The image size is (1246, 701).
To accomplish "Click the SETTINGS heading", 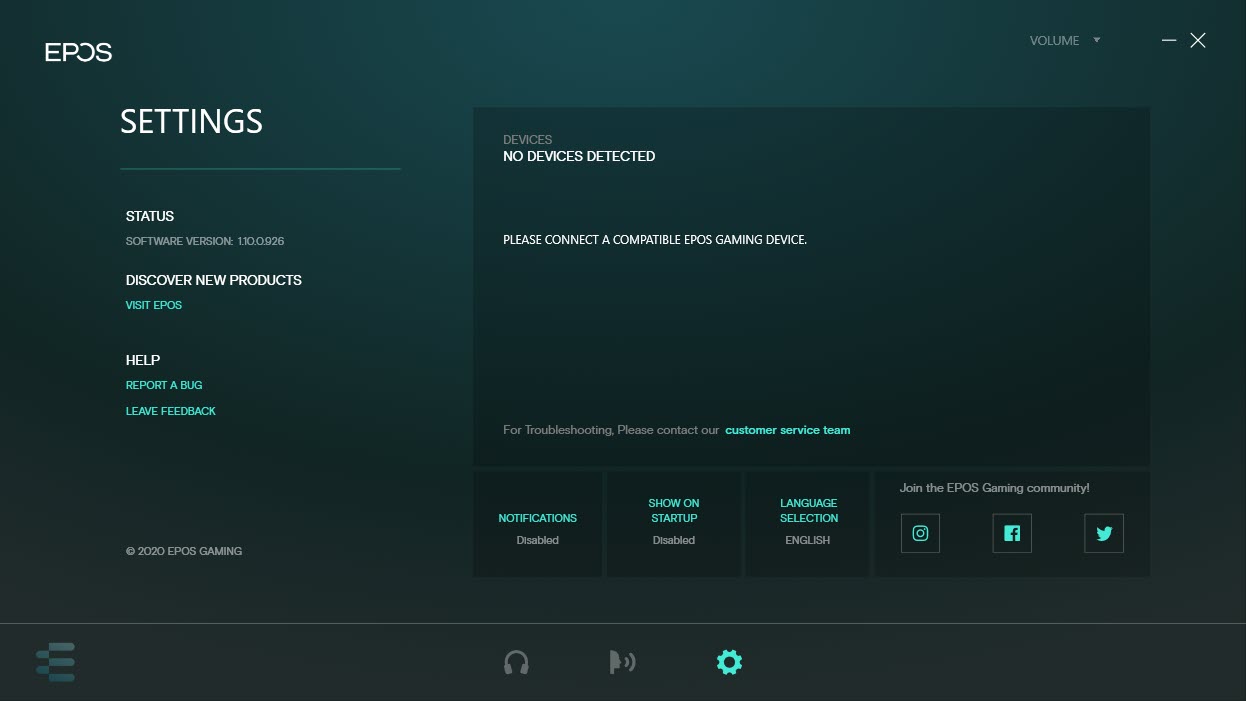I will tap(191, 122).
